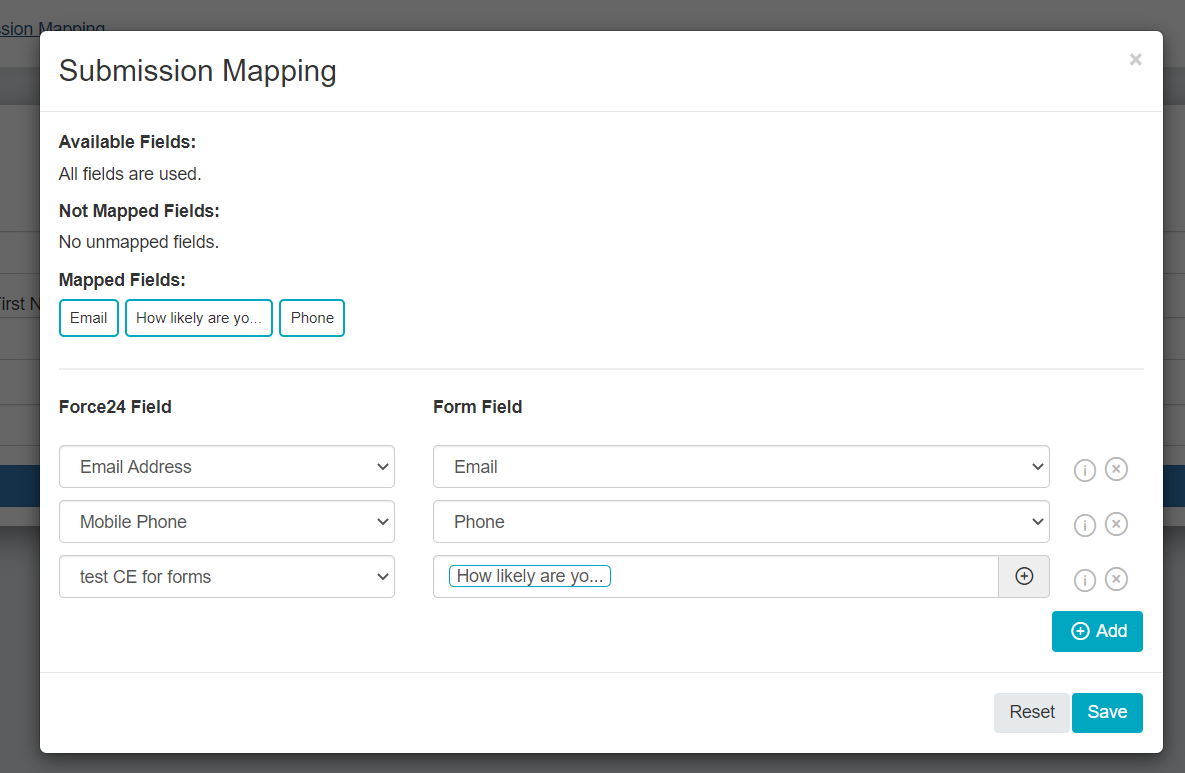
Task: Save the submission mapping
Action: click(x=1107, y=713)
